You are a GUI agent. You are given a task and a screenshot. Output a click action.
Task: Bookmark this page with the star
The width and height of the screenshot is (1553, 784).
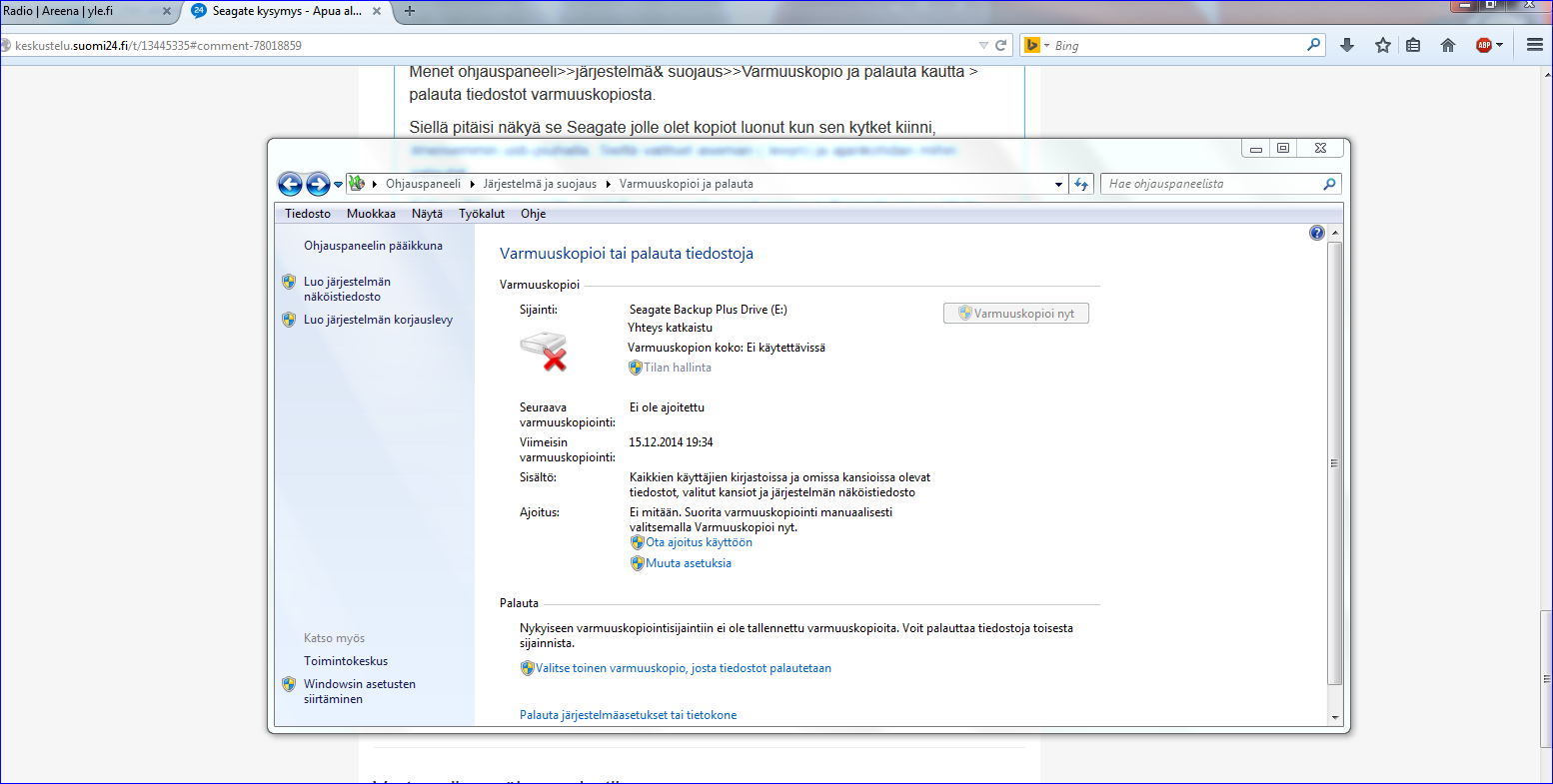coord(1383,45)
